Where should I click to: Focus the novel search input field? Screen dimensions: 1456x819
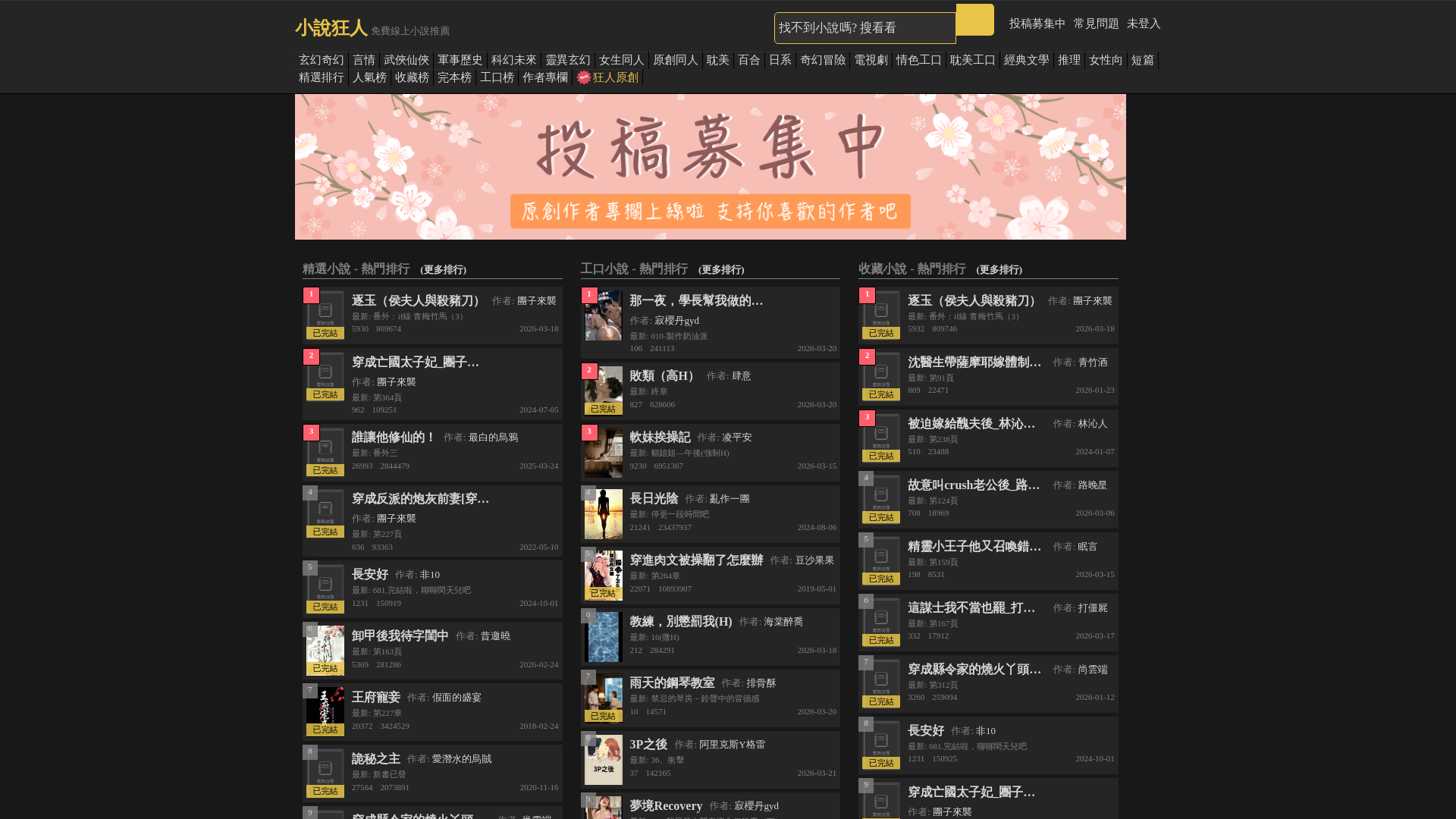pos(864,28)
